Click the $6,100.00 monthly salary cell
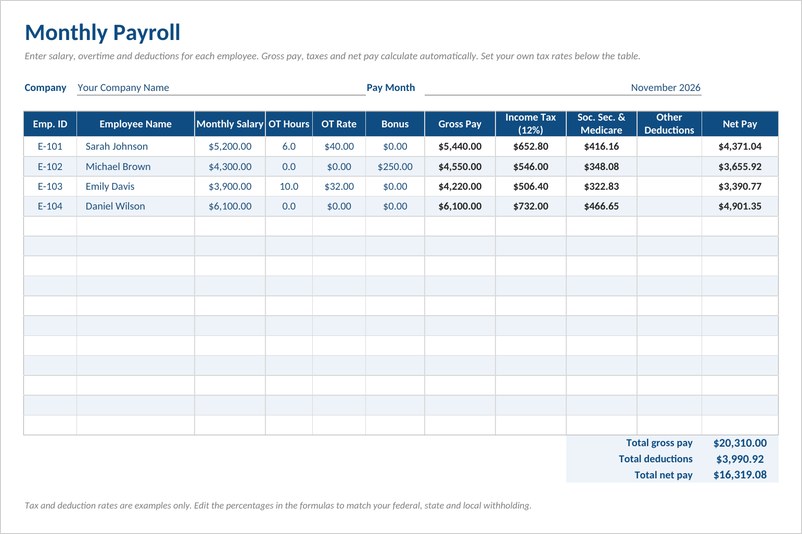Viewport: 802px width, 534px height. (230, 207)
